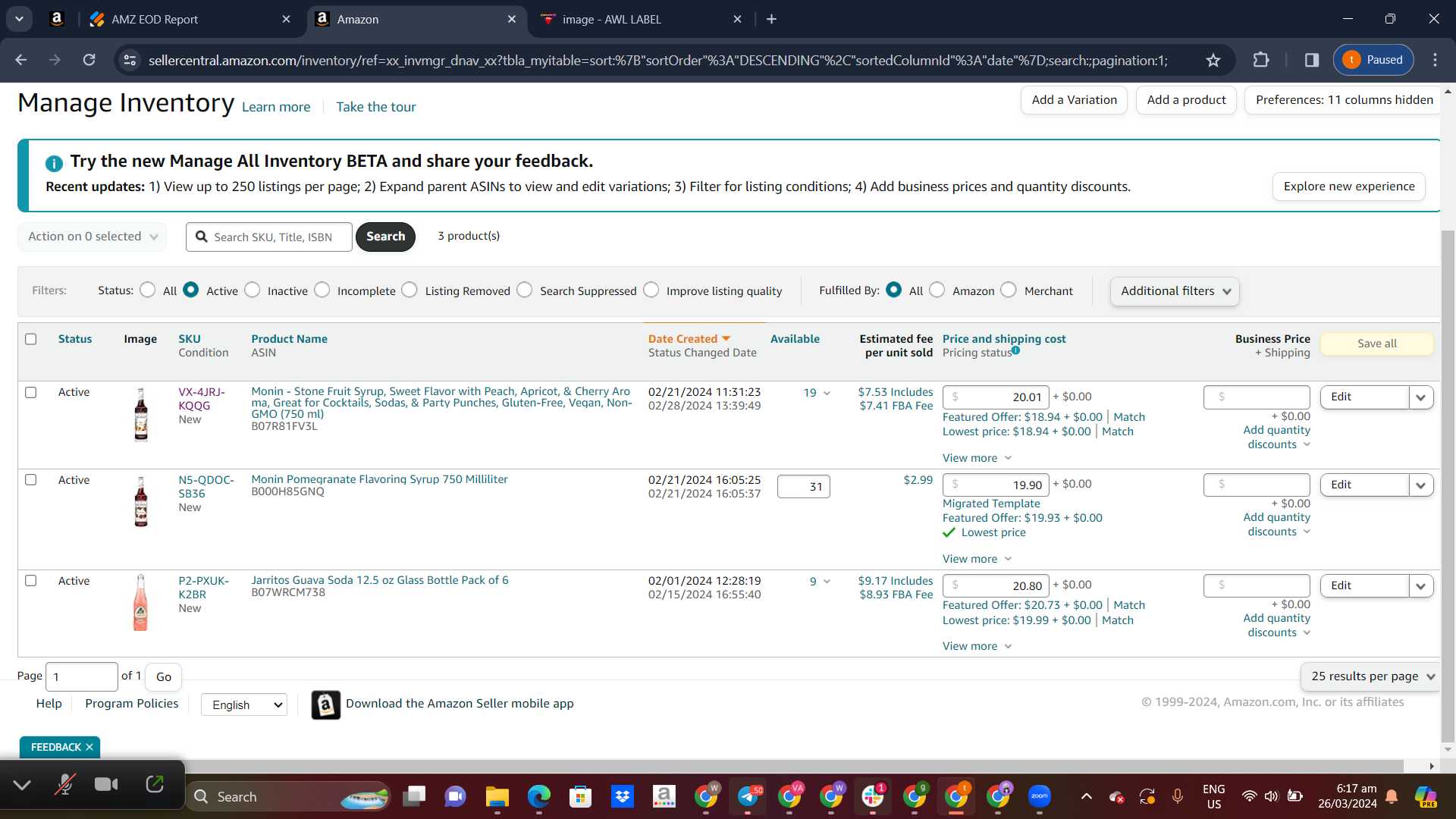The image size is (1456, 819).
Task: Sort by the Product Name column
Action: click(x=290, y=339)
